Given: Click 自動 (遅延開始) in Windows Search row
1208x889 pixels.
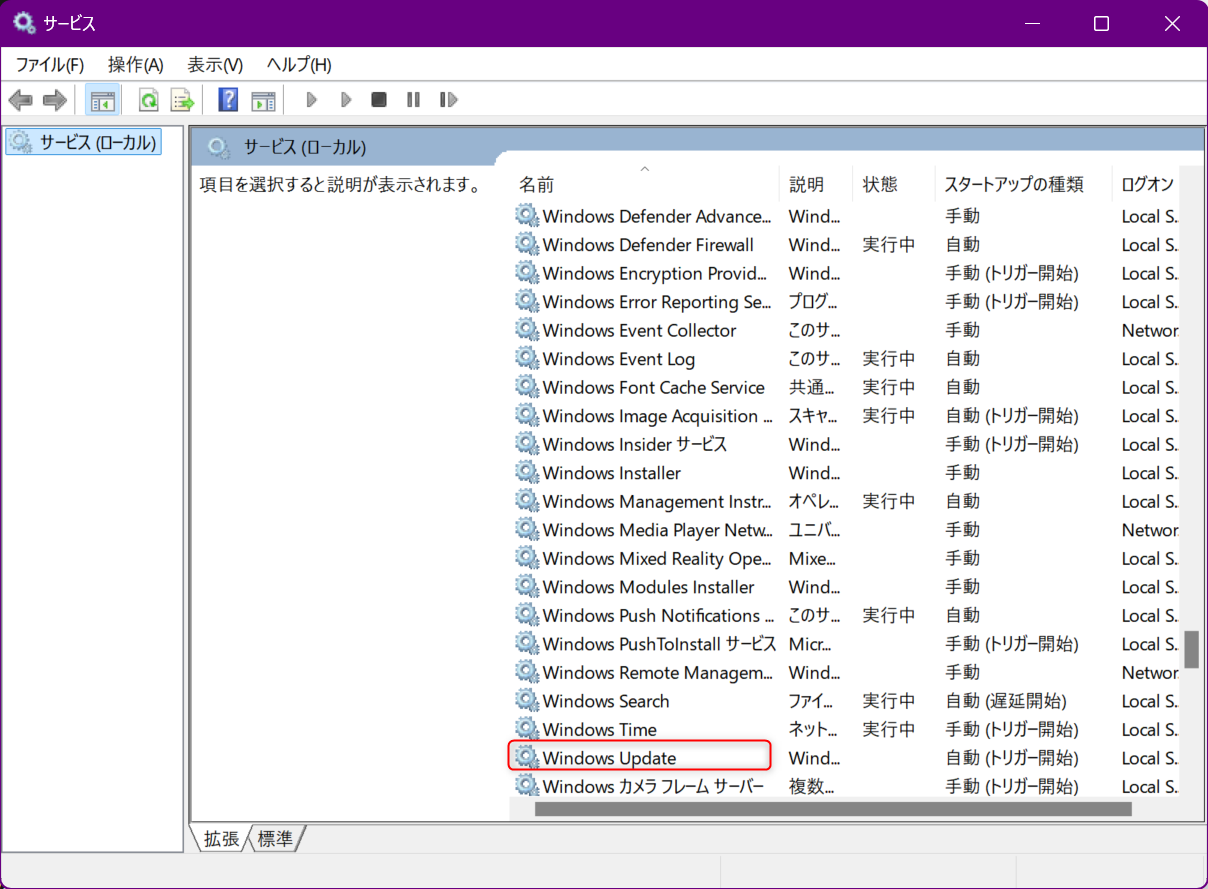Looking at the screenshot, I should 1006,701.
